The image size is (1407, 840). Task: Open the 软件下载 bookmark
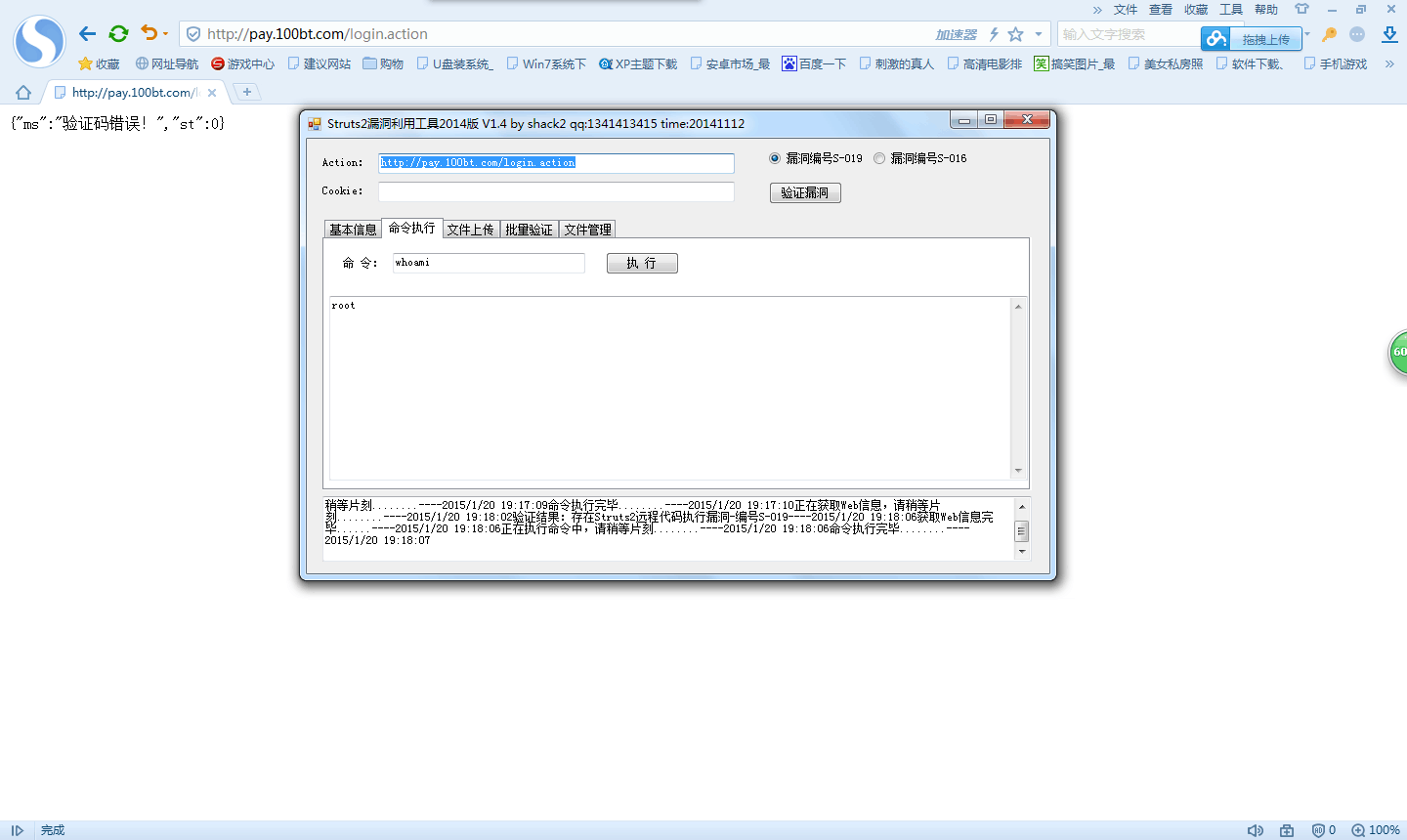click(1251, 63)
